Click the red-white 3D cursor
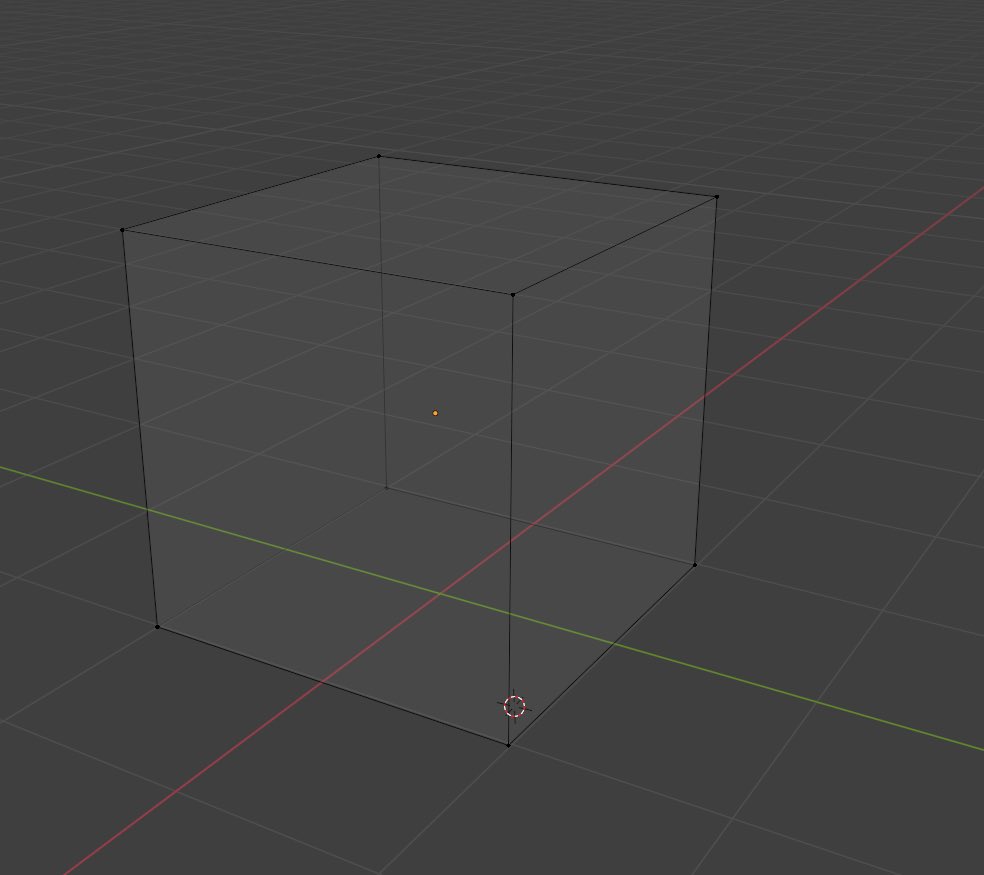The image size is (984, 875). coord(515,706)
